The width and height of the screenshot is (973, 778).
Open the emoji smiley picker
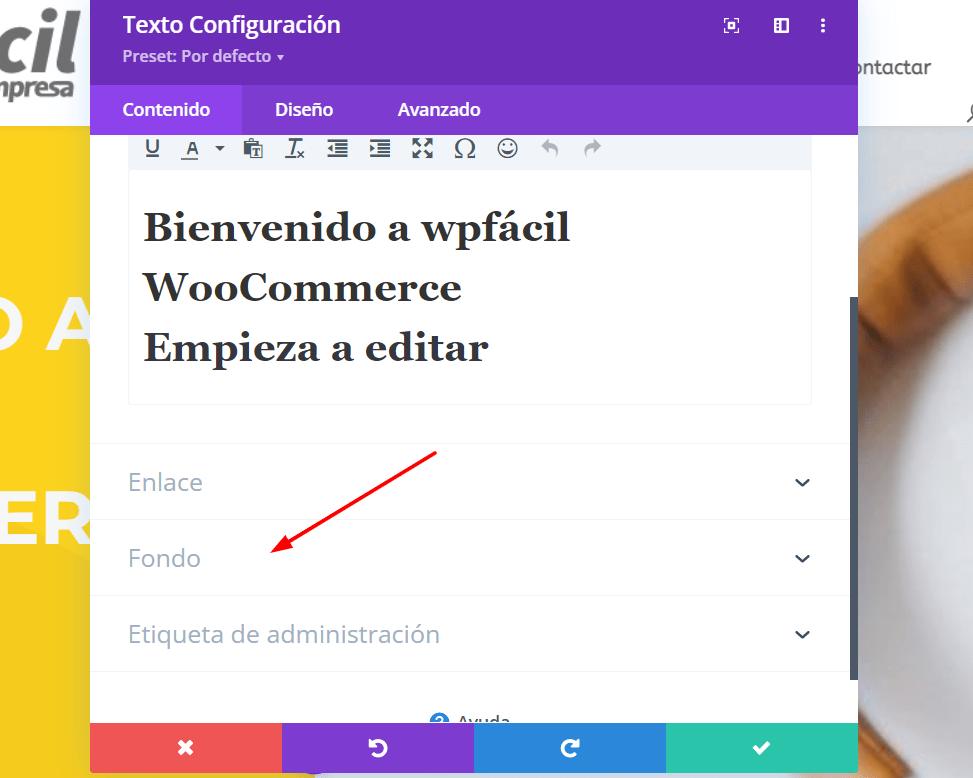click(508, 149)
